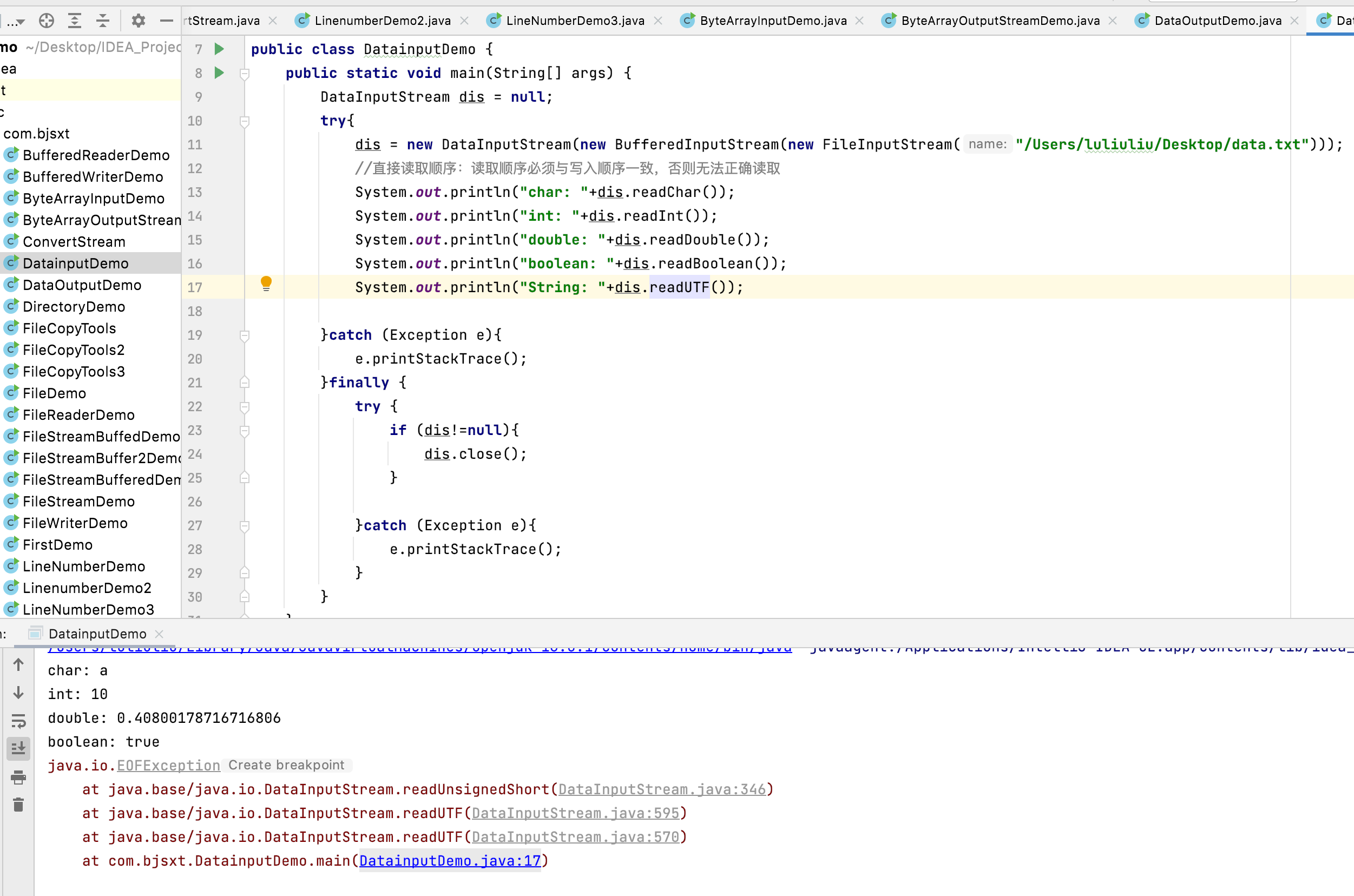Switch to ByteArrayInputDemo.java editor tab

(x=773, y=21)
